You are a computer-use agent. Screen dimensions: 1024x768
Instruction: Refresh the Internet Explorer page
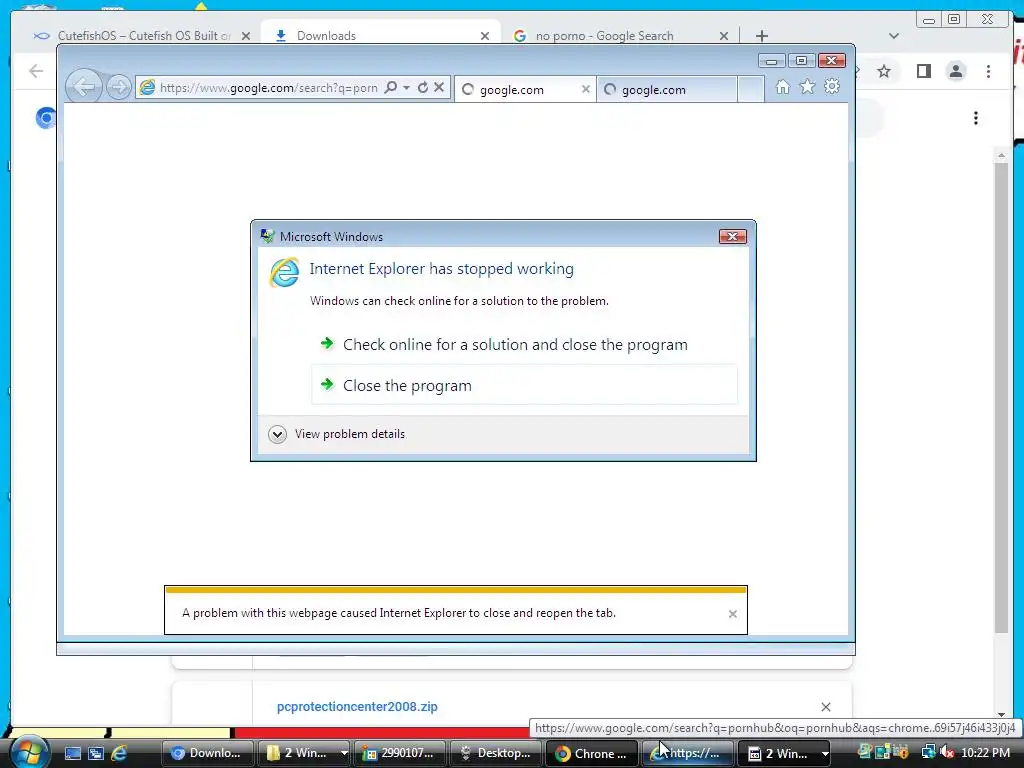(423, 88)
